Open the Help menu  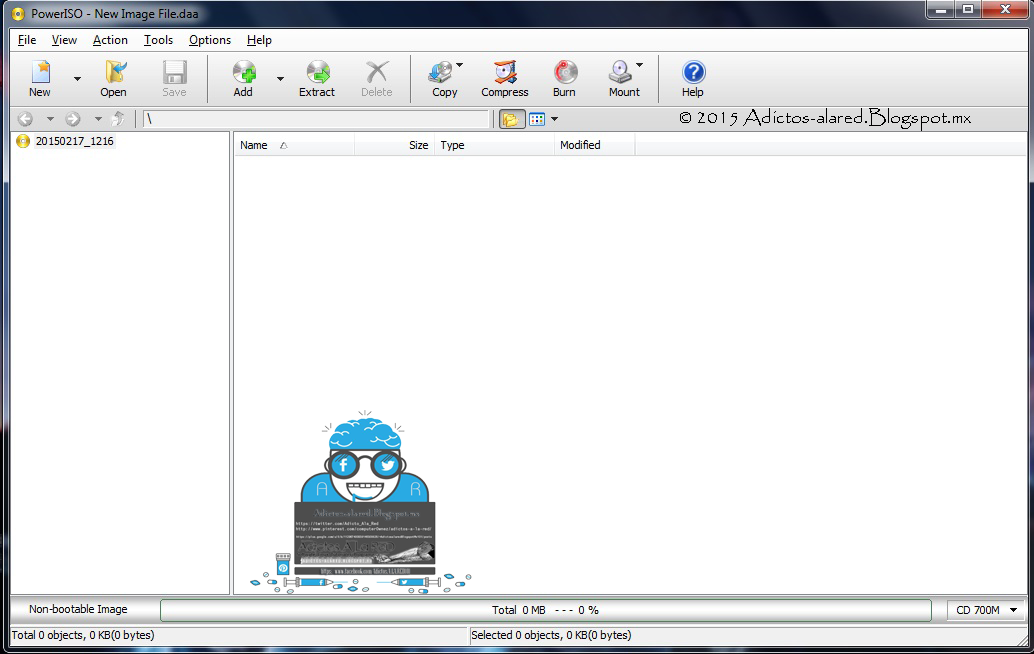[x=259, y=40]
